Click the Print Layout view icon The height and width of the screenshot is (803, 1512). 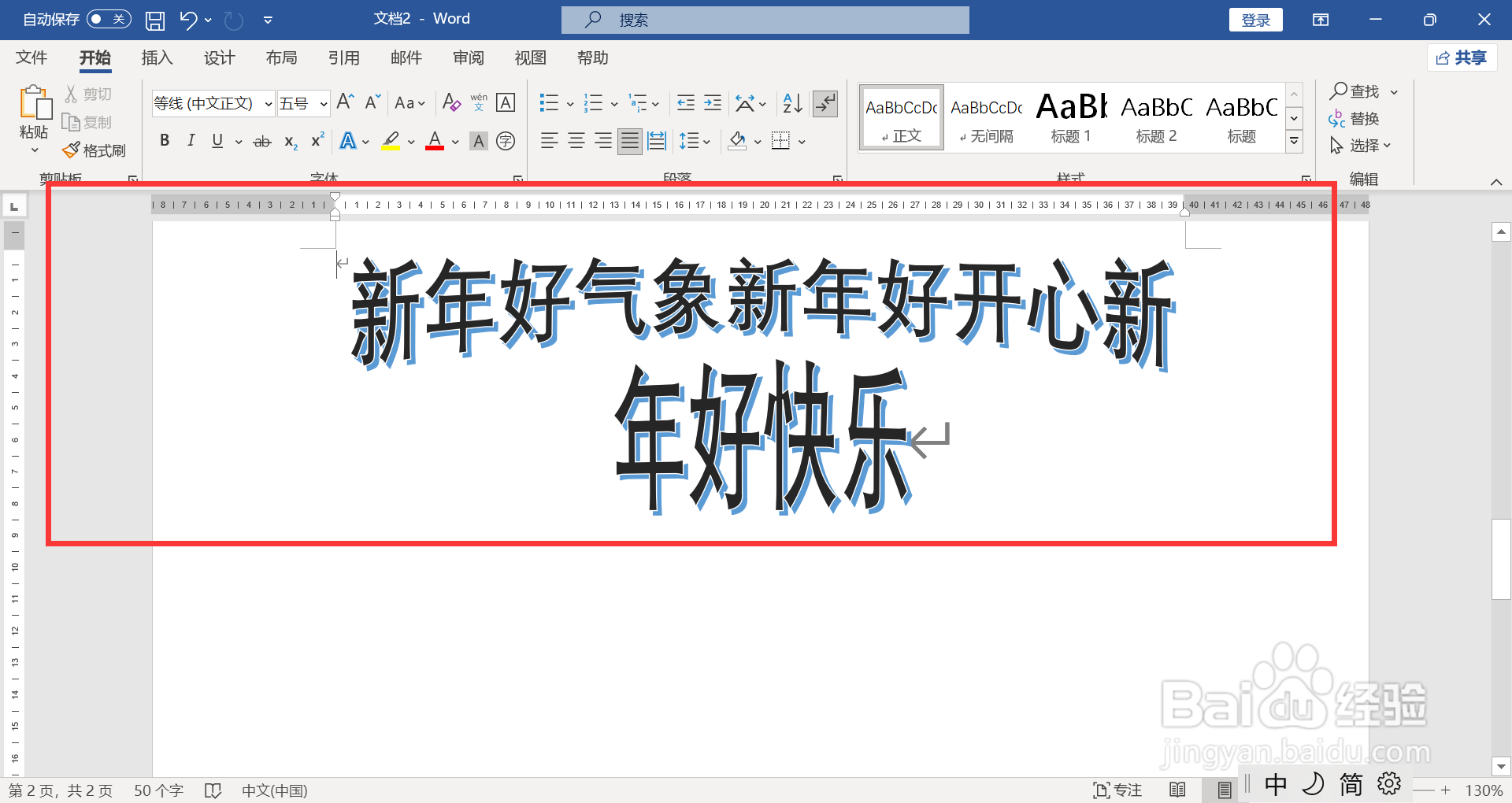[x=1224, y=790]
